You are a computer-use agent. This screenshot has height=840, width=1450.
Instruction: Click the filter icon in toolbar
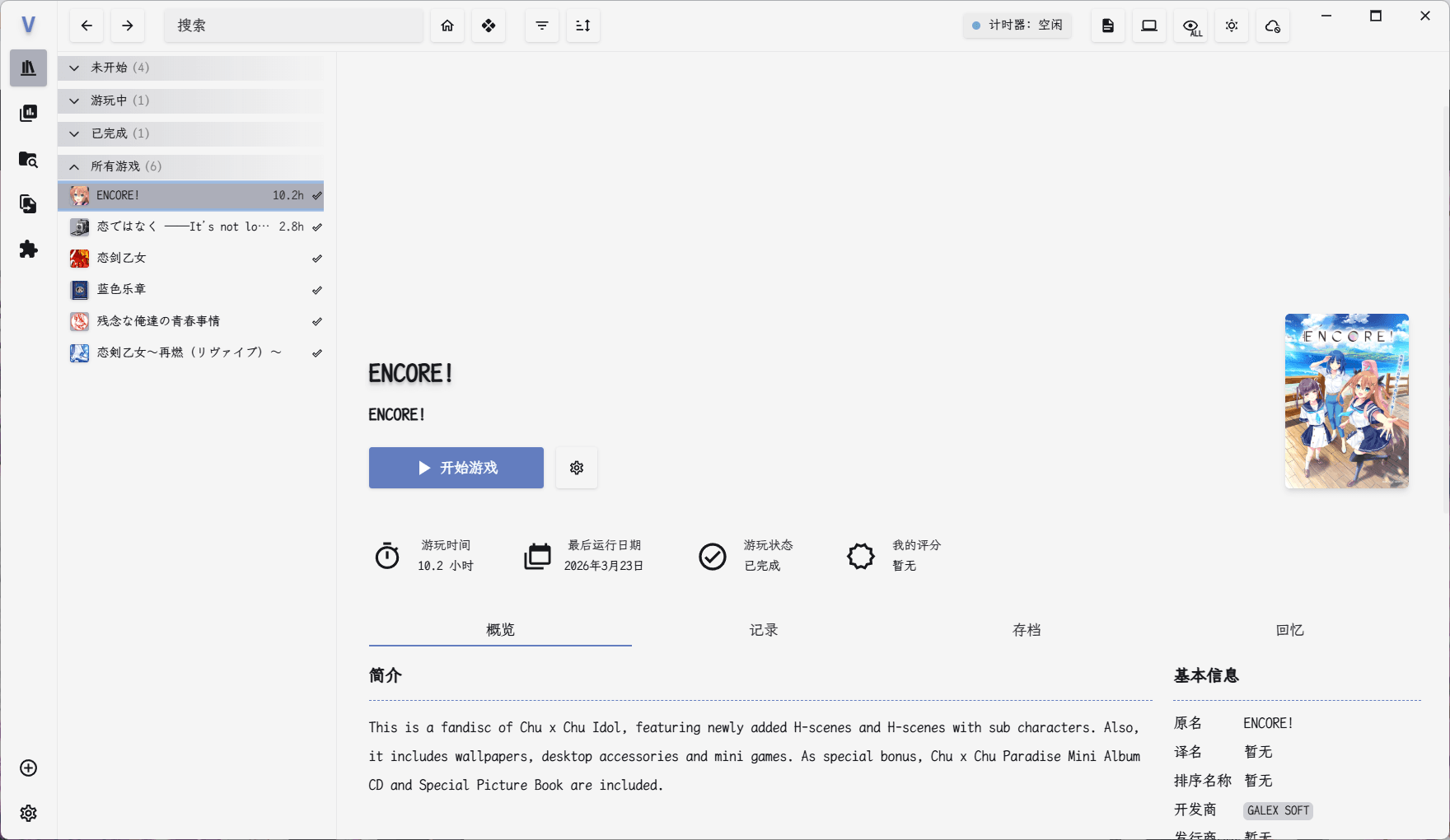[x=542, y=26]
